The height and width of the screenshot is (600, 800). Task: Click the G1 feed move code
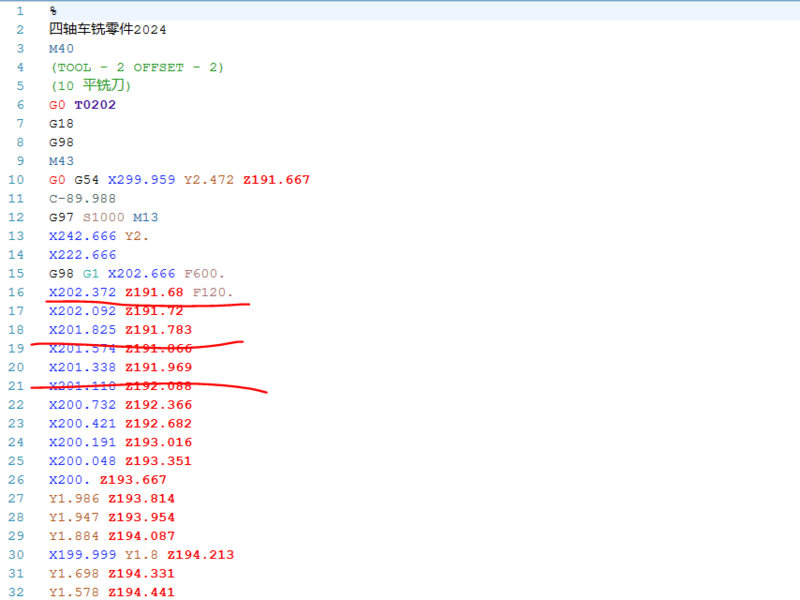(91, 273)
